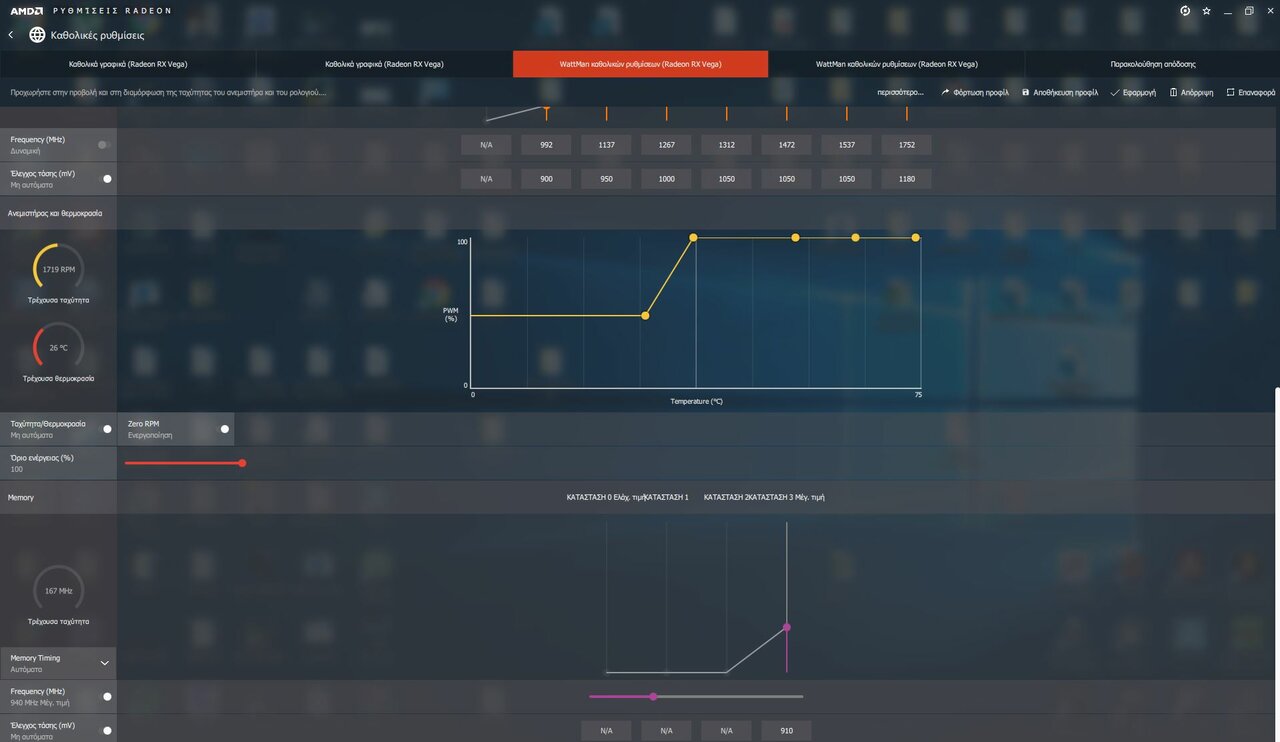
Task: Click the Memory section header
Action: coord(21,497)
